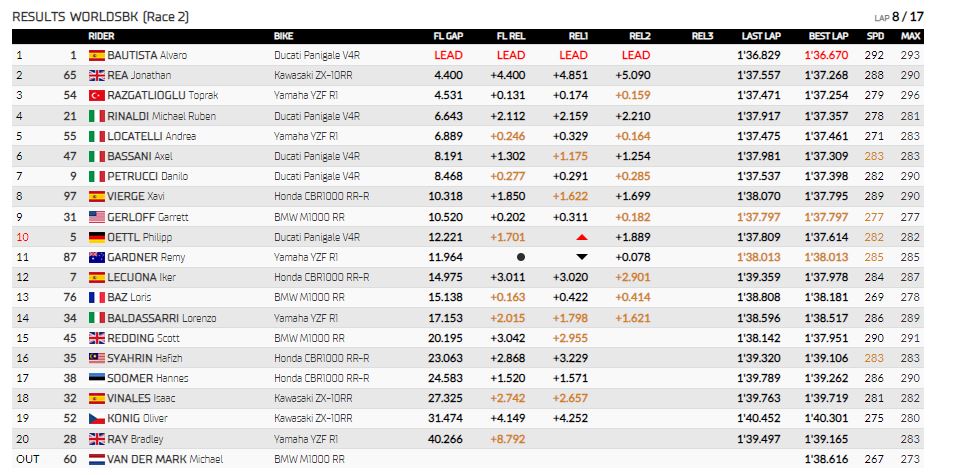Click the Malaysian flag next to SYAHRIN
The height and width of the screenshot is (475, 954).
click(x=97, y=358)
